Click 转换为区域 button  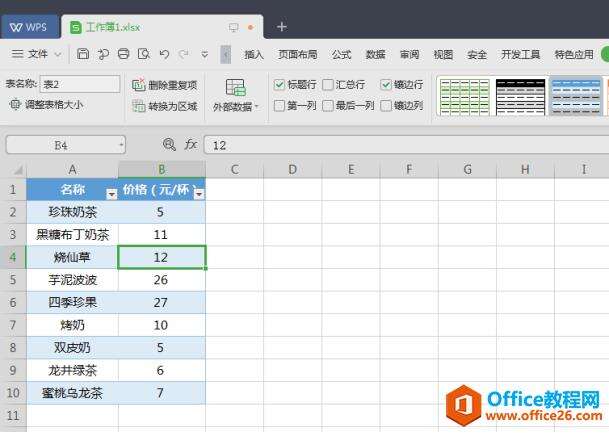point(165,106)
